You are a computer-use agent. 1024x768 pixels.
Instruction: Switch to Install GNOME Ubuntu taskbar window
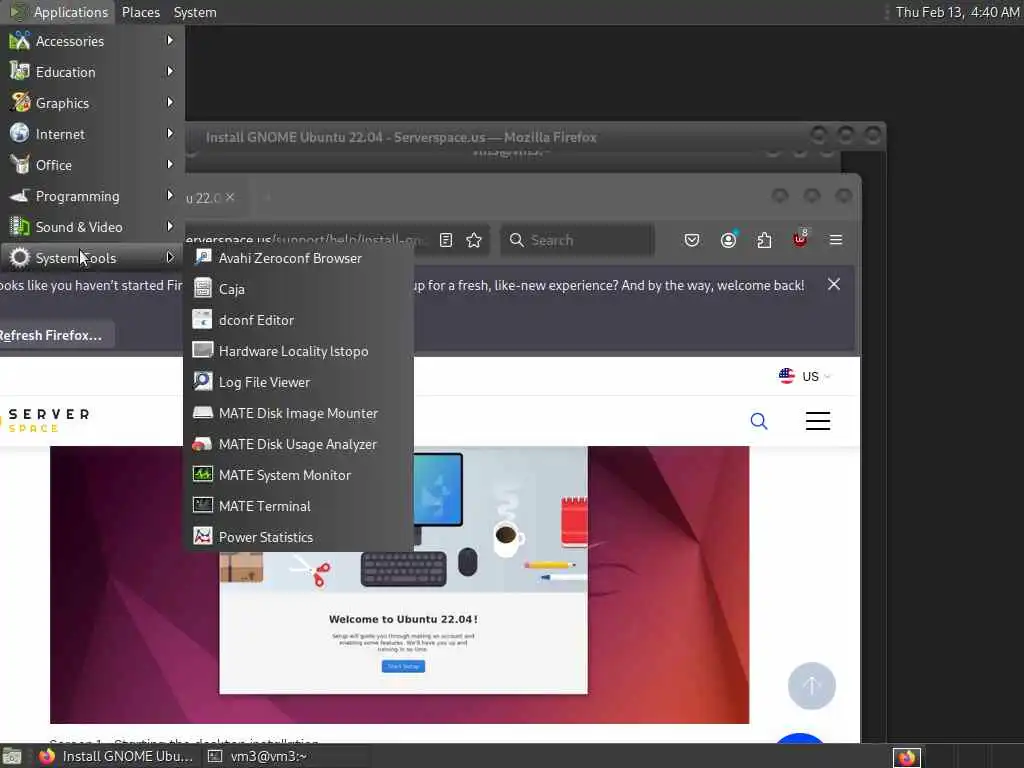[x=116, y=756]
